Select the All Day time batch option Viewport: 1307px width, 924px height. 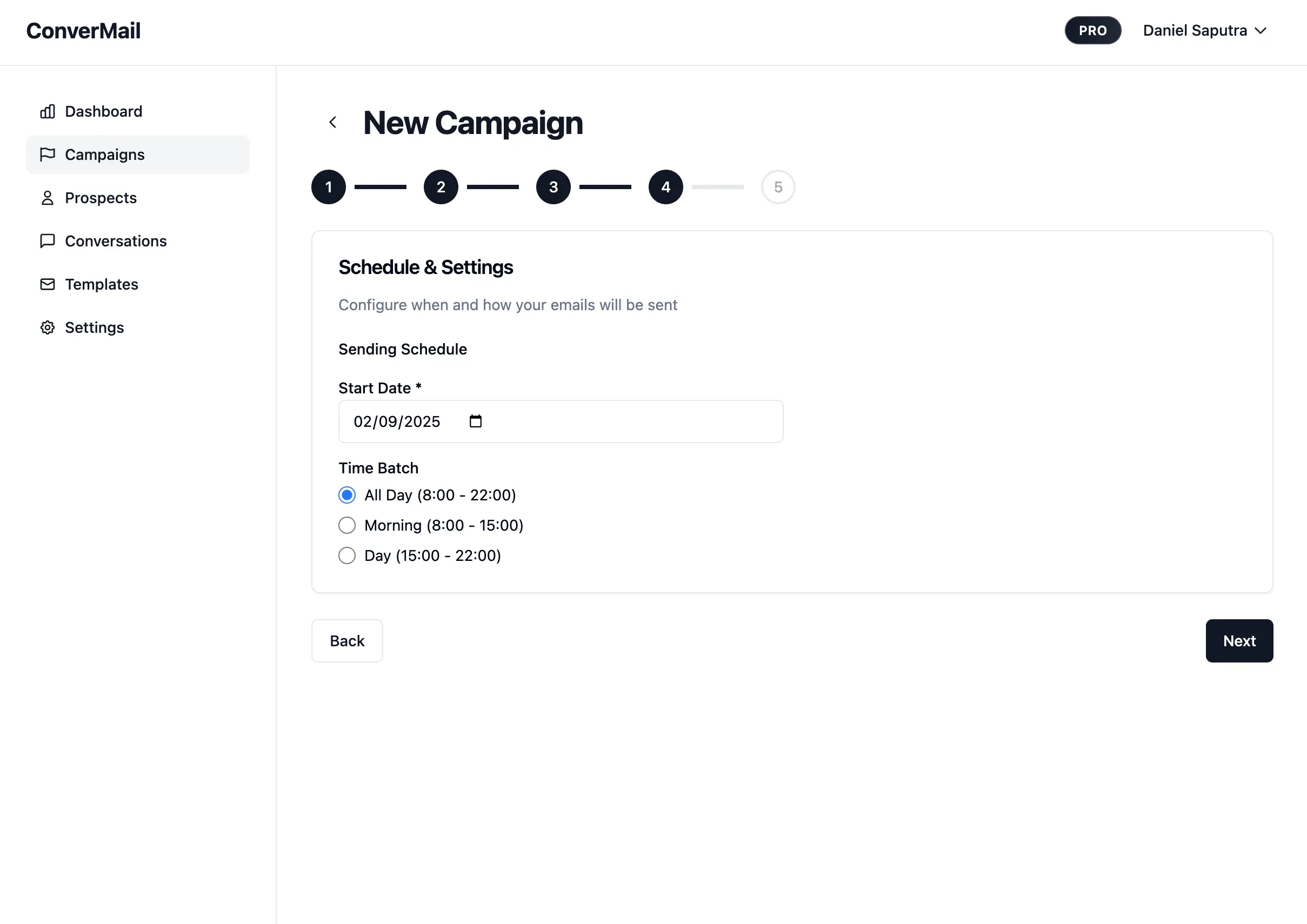(x=346, y=495)
